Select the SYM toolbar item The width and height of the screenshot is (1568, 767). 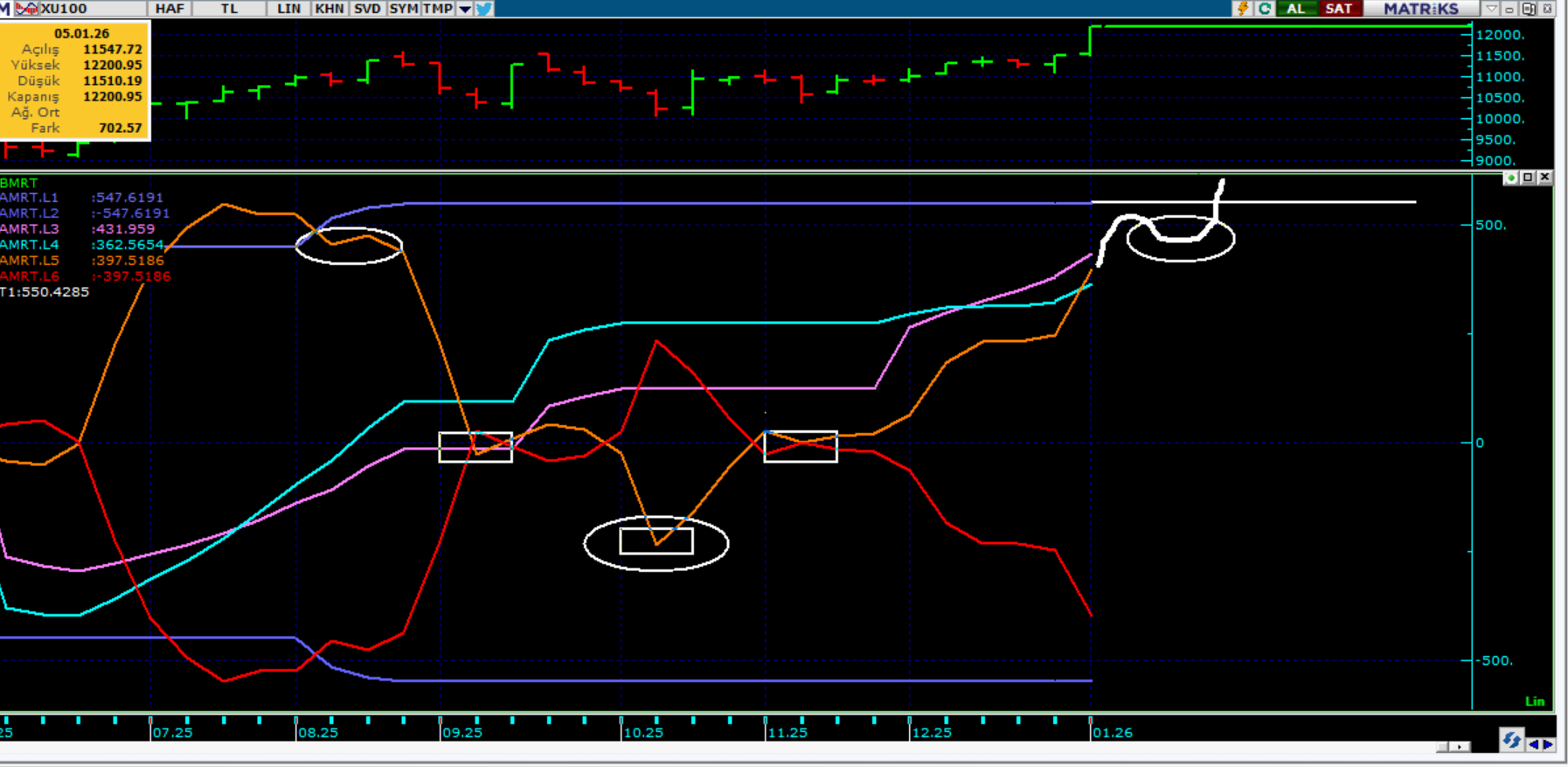(403, 9)
